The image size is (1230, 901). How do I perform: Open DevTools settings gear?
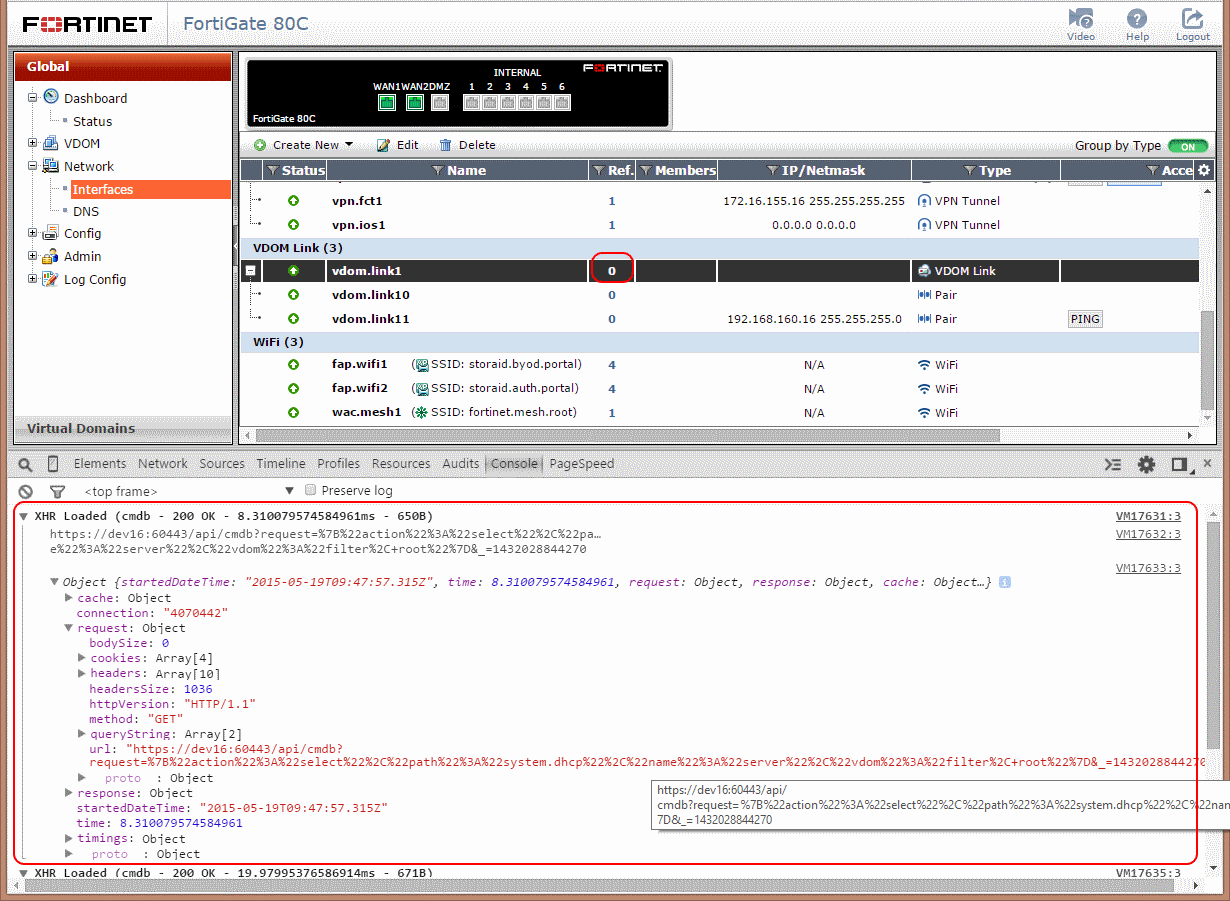1147,464
